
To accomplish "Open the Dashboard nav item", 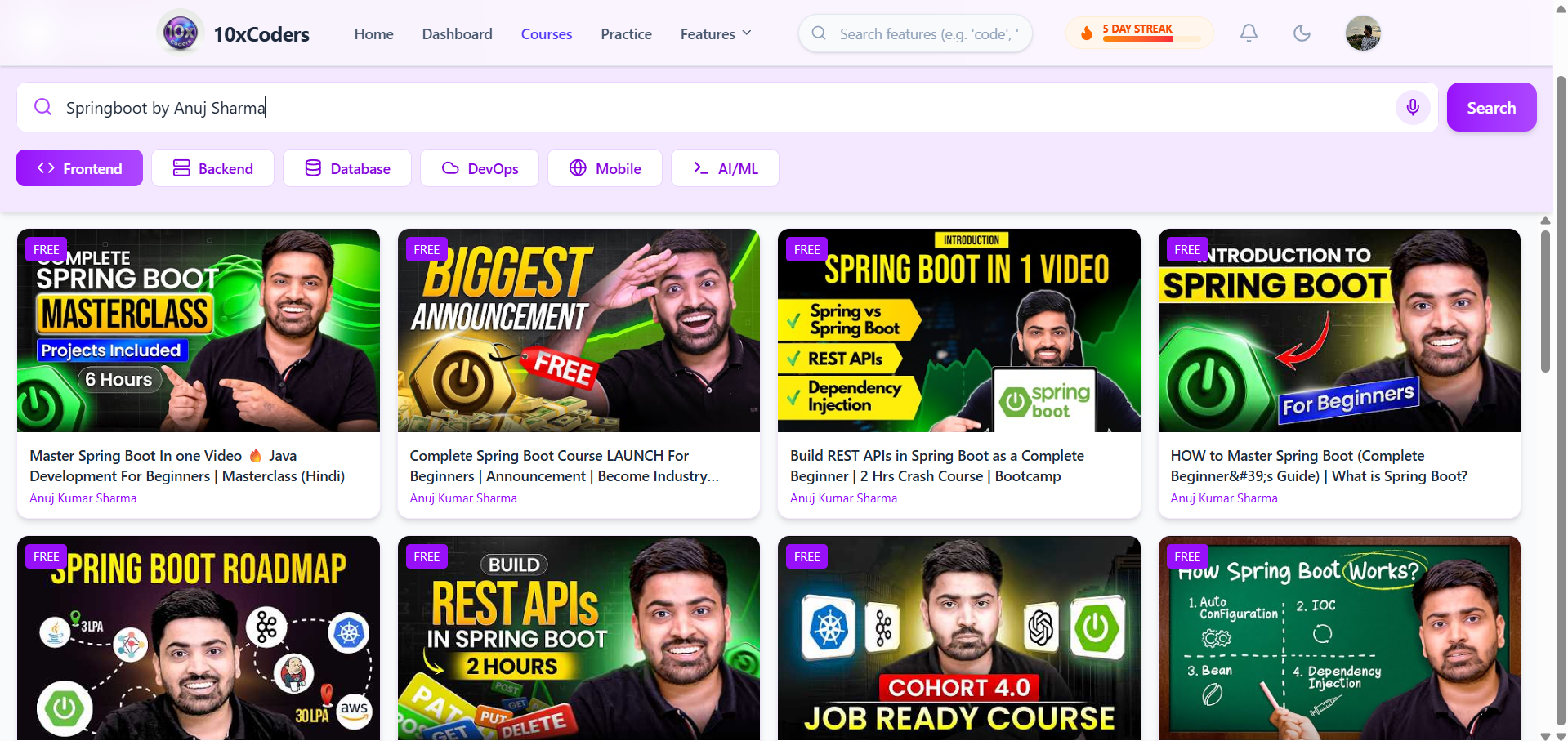I will tap(457, 33).
